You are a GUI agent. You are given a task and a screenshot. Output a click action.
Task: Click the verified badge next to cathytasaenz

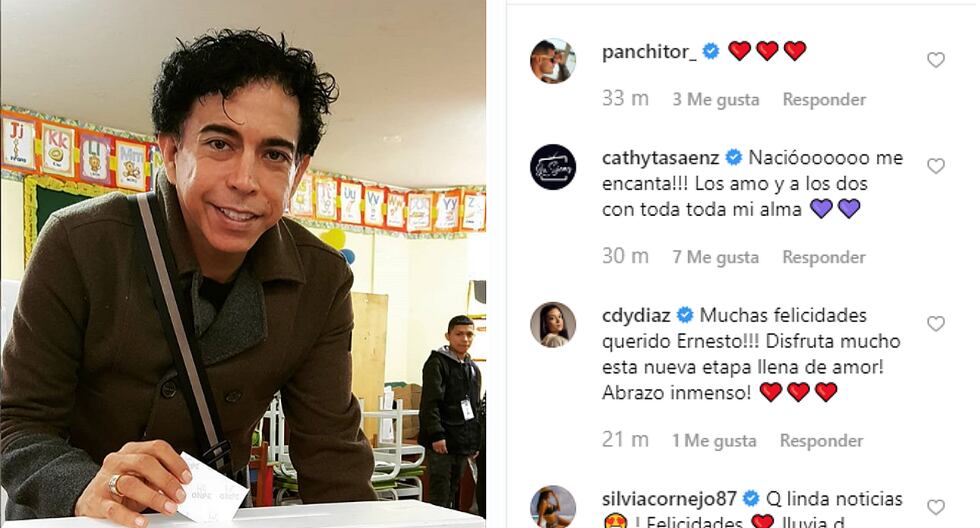(734, 157)
